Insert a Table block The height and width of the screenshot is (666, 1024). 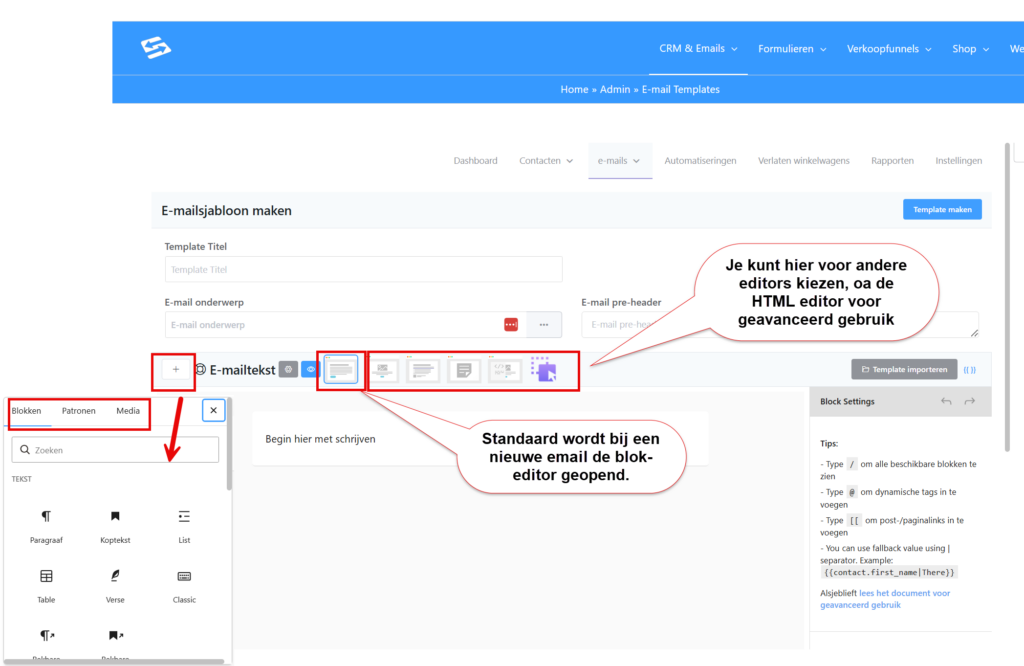pos(46,584)
